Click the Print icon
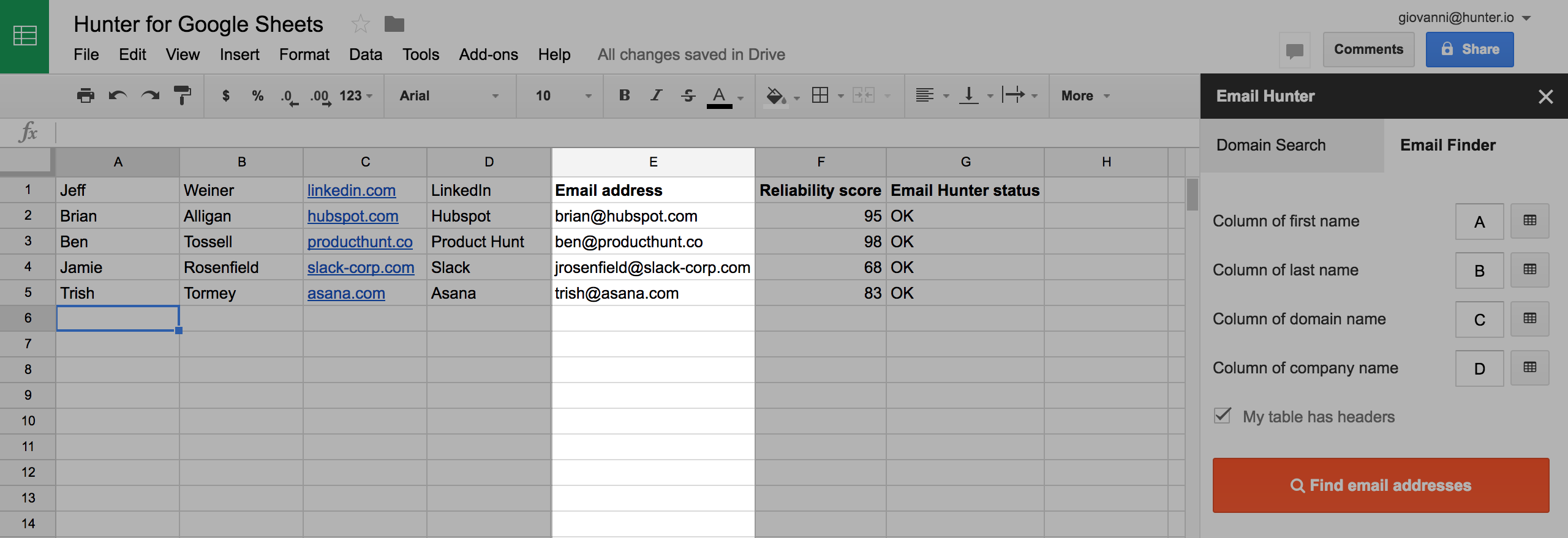 (86, 95)
